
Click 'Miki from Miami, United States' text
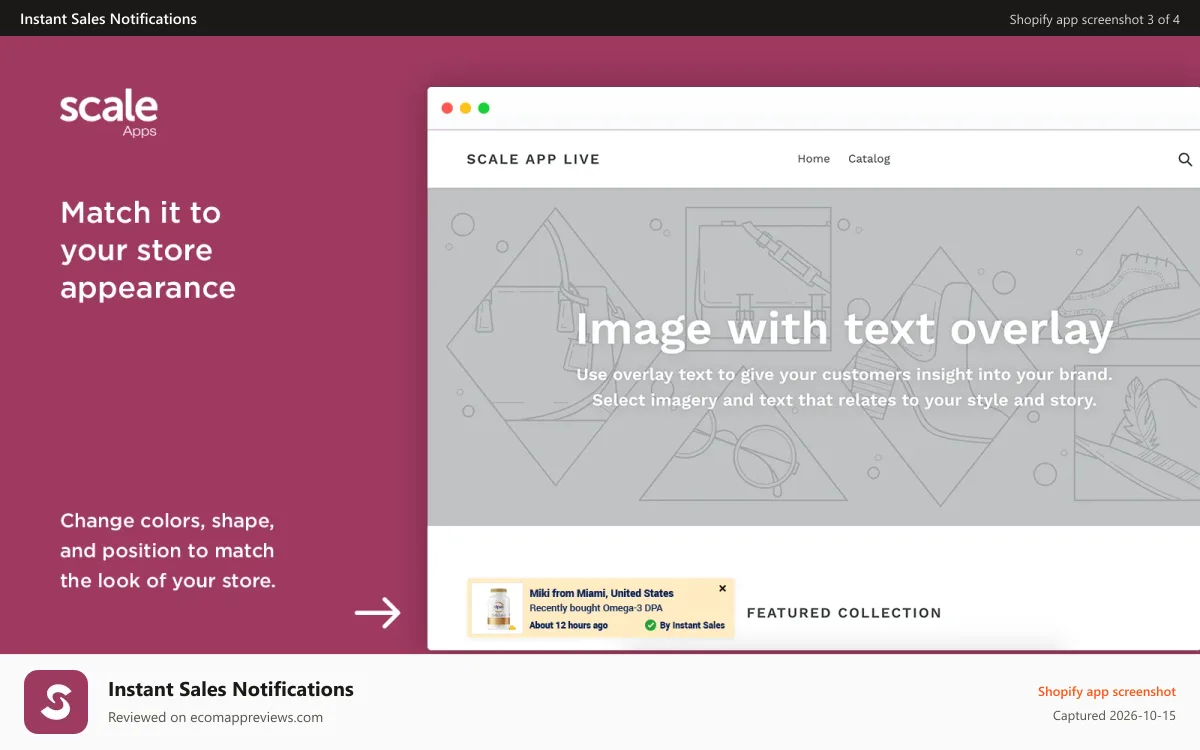click(601, 593)
